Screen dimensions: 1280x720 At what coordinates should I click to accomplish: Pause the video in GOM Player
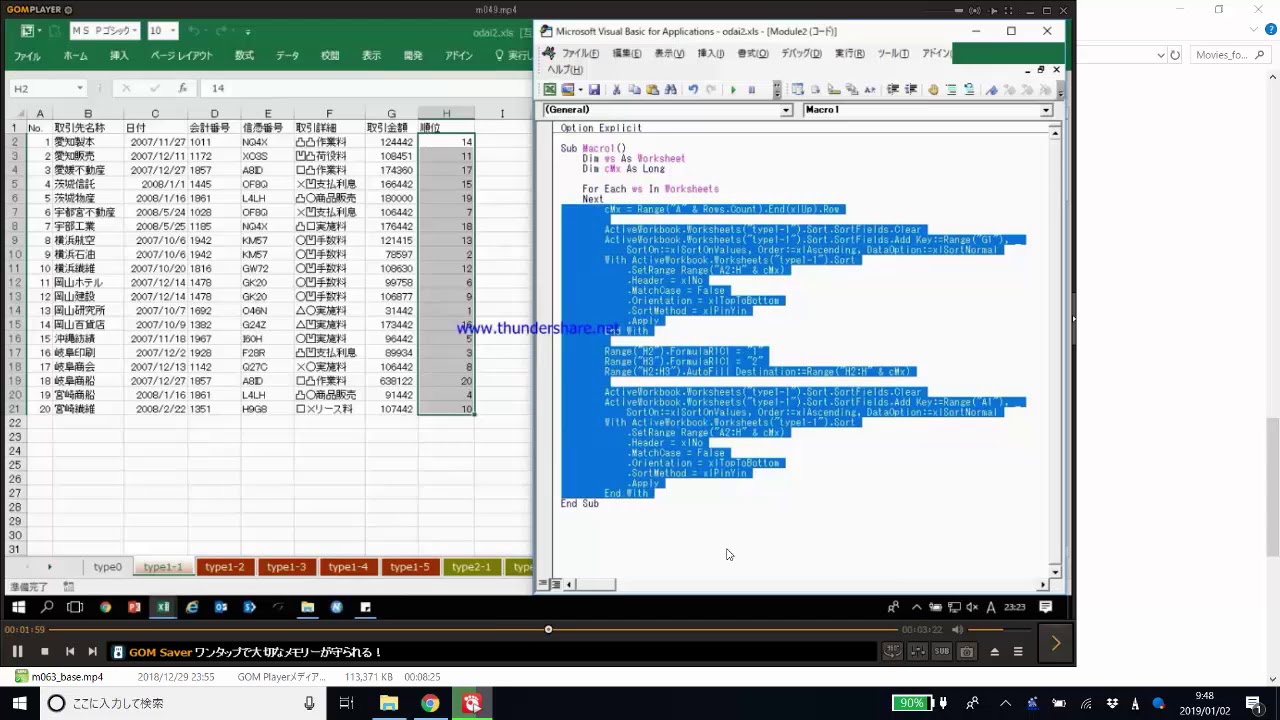click(17, 652)
